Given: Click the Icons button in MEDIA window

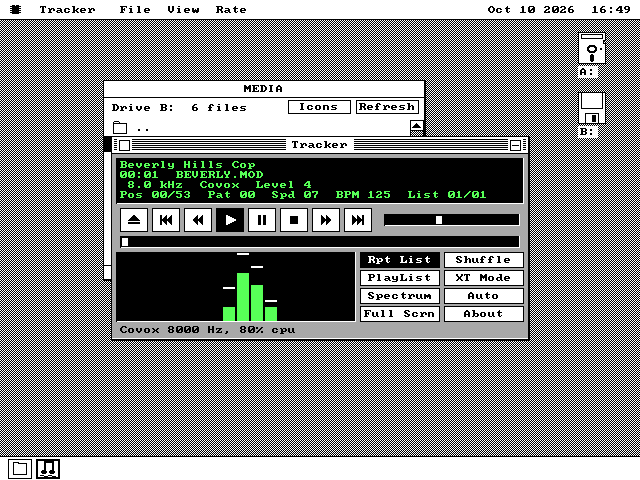Looking at the screenshot, I should 319,107.
